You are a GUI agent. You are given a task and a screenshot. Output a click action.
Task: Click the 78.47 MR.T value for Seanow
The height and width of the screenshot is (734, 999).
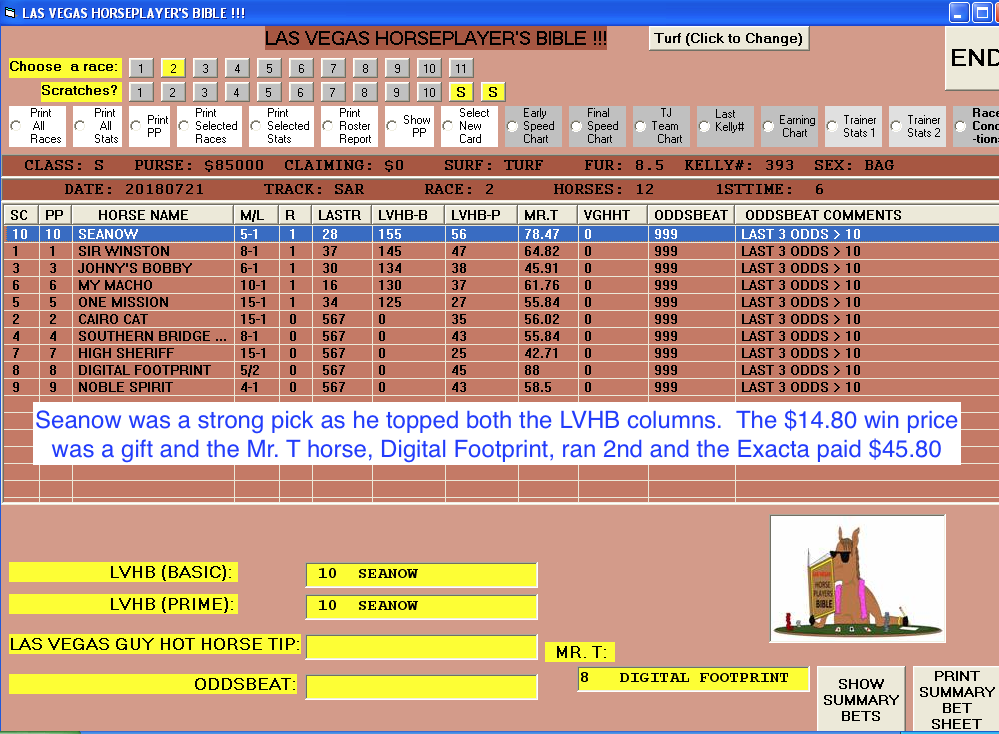coord(547,234)
